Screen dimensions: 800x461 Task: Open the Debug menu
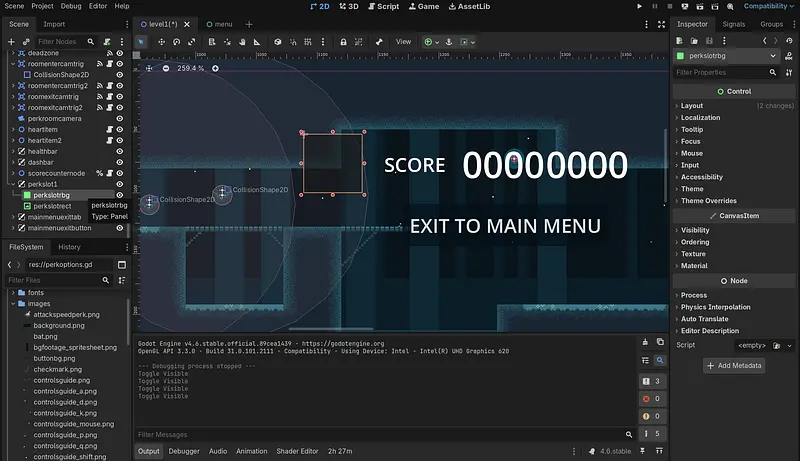point(70,6)
